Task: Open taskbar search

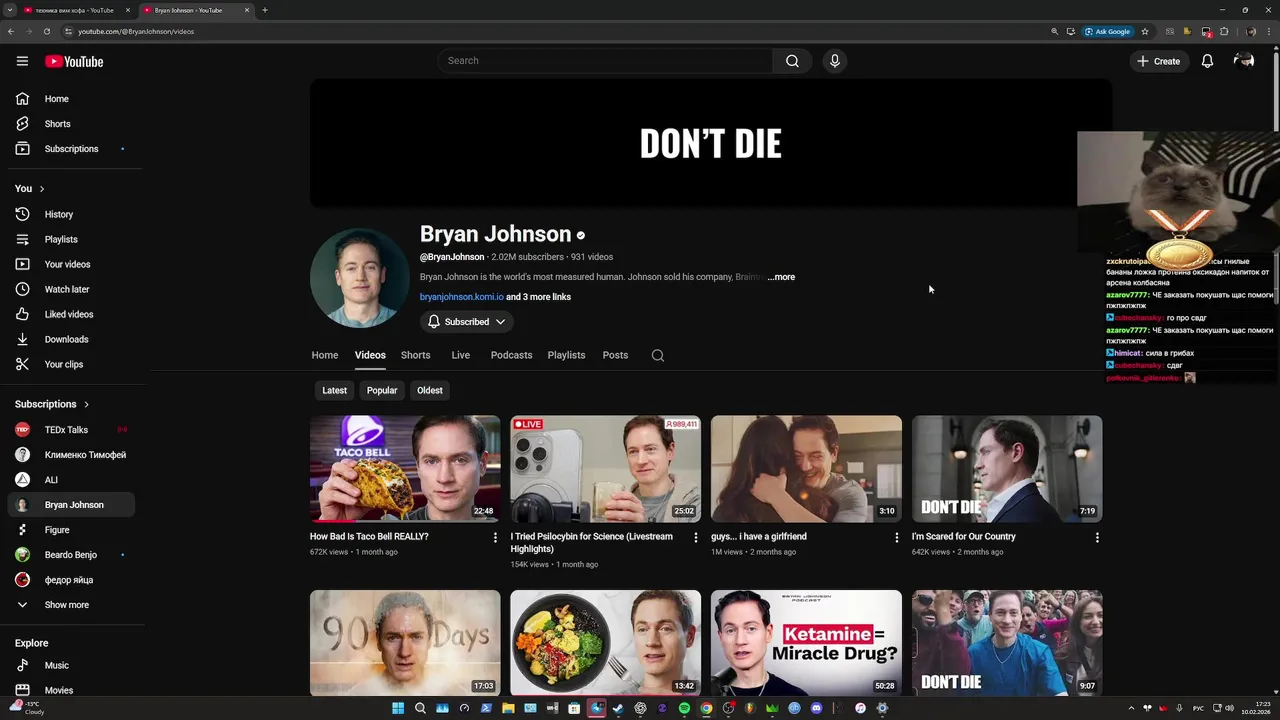Action: pyautogui.click(x=420, y=708)
